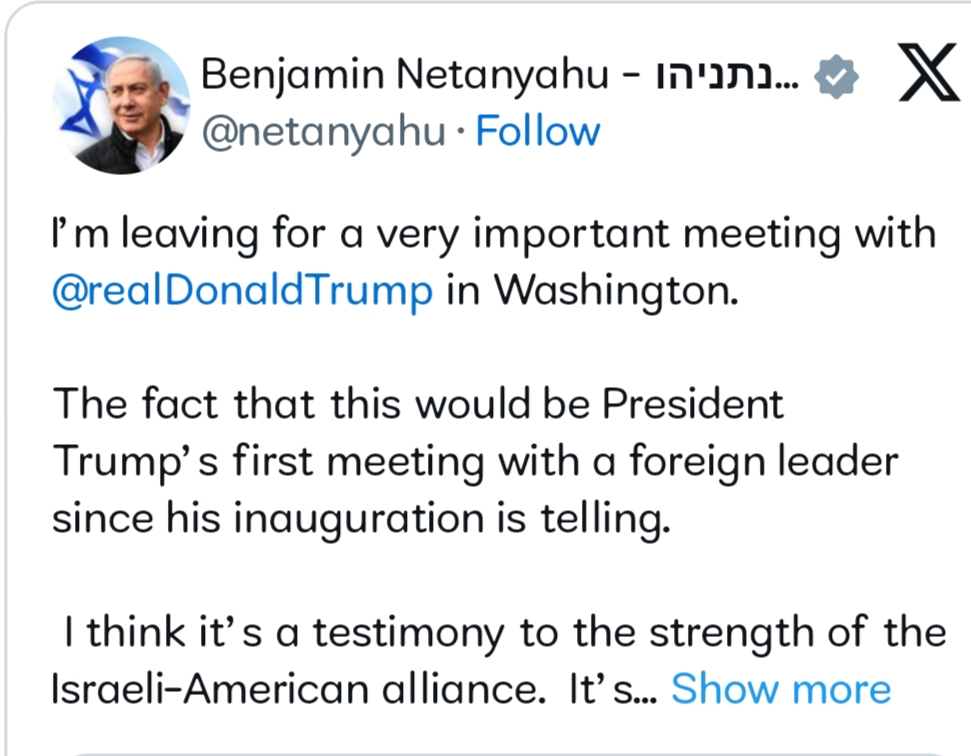Click the paragraph starting "I think it's a testimony"
Image resolution: width=971 pixels, height=756 pixels.
click(499, 660)
